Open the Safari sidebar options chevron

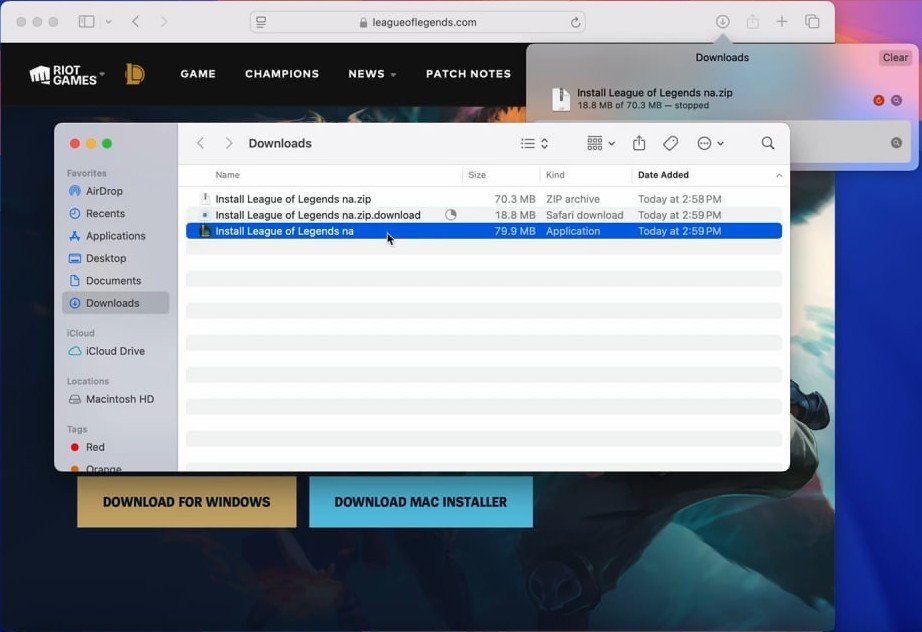(x=108, y=22)
